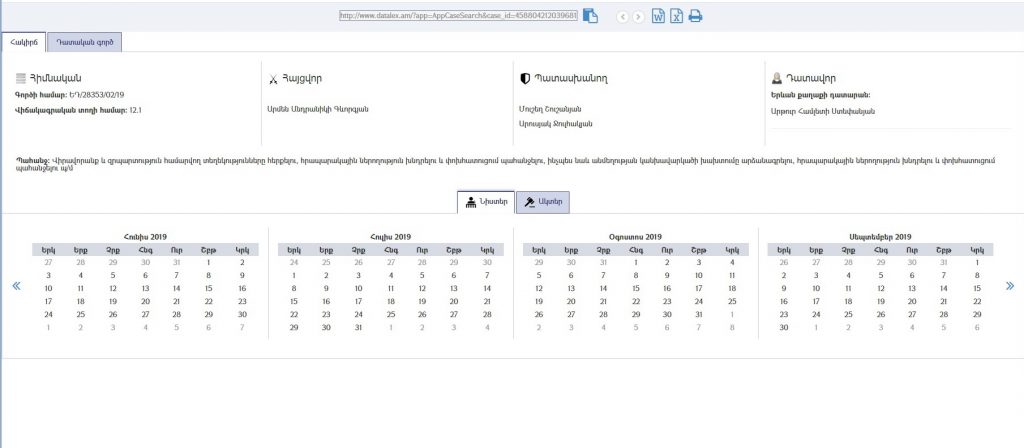Viewport: 1024px width, 448px height.
Task: Click the session icon on the Նիստեր tab
Action: [471, 202]
